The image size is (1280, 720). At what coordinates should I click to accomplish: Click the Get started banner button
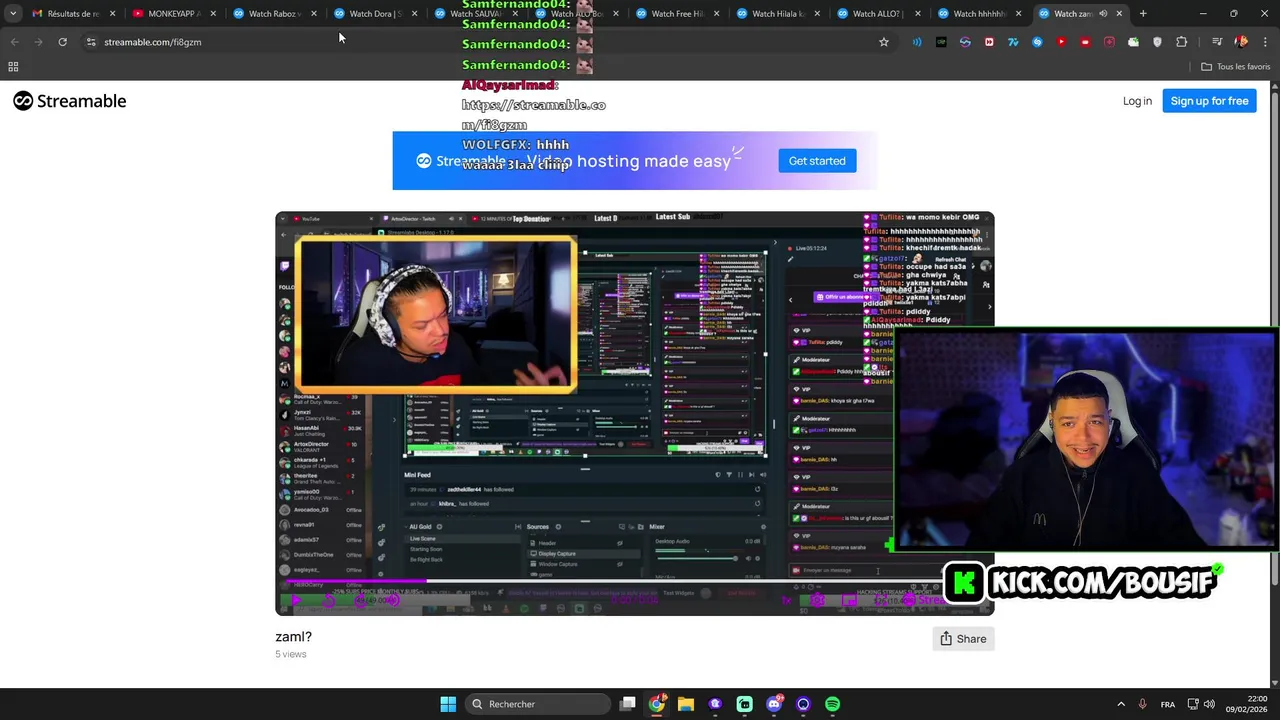coord(817,161)
